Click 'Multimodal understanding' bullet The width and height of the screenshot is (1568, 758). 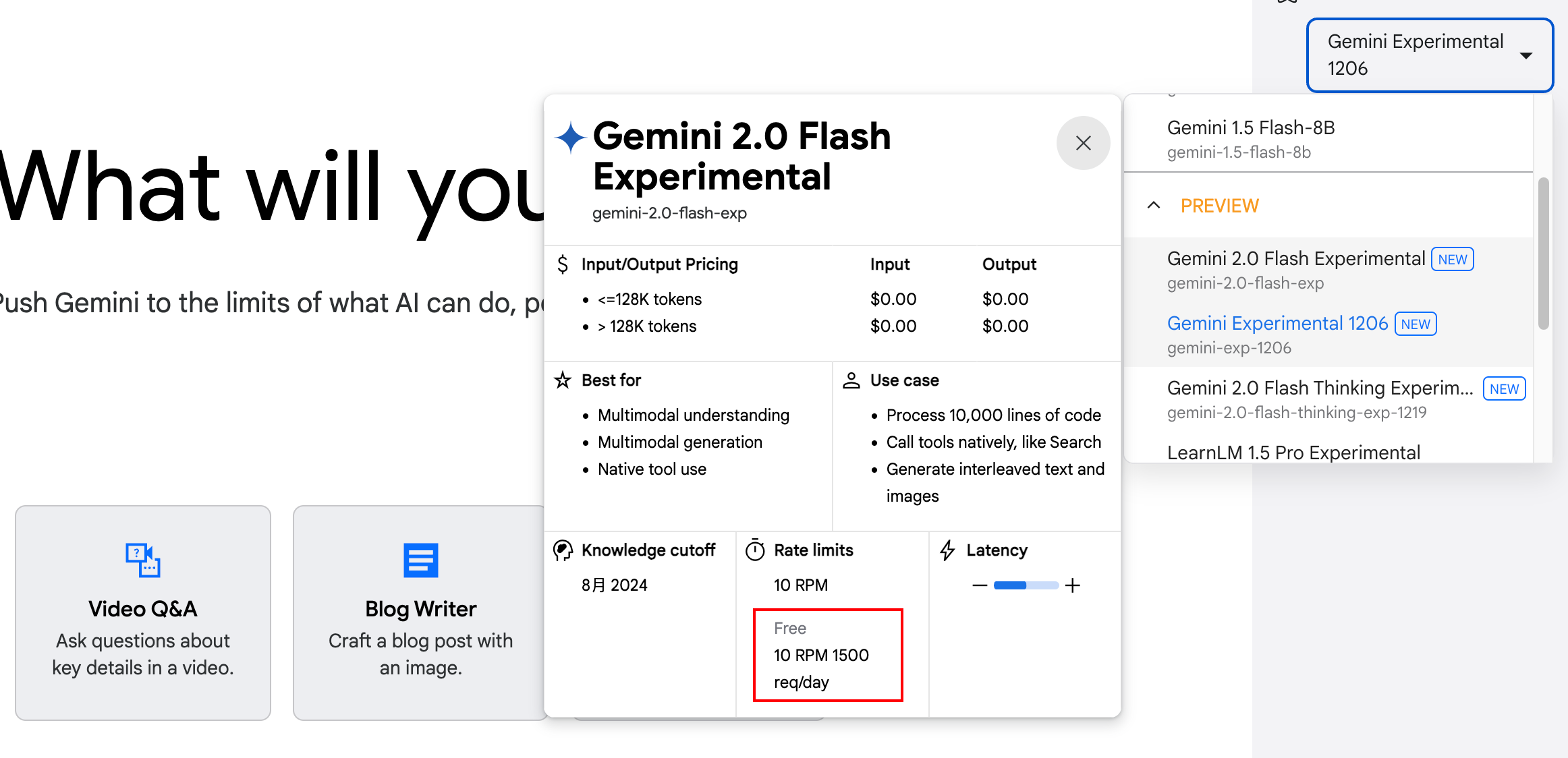pyautogui.click(x=694, y=415)
